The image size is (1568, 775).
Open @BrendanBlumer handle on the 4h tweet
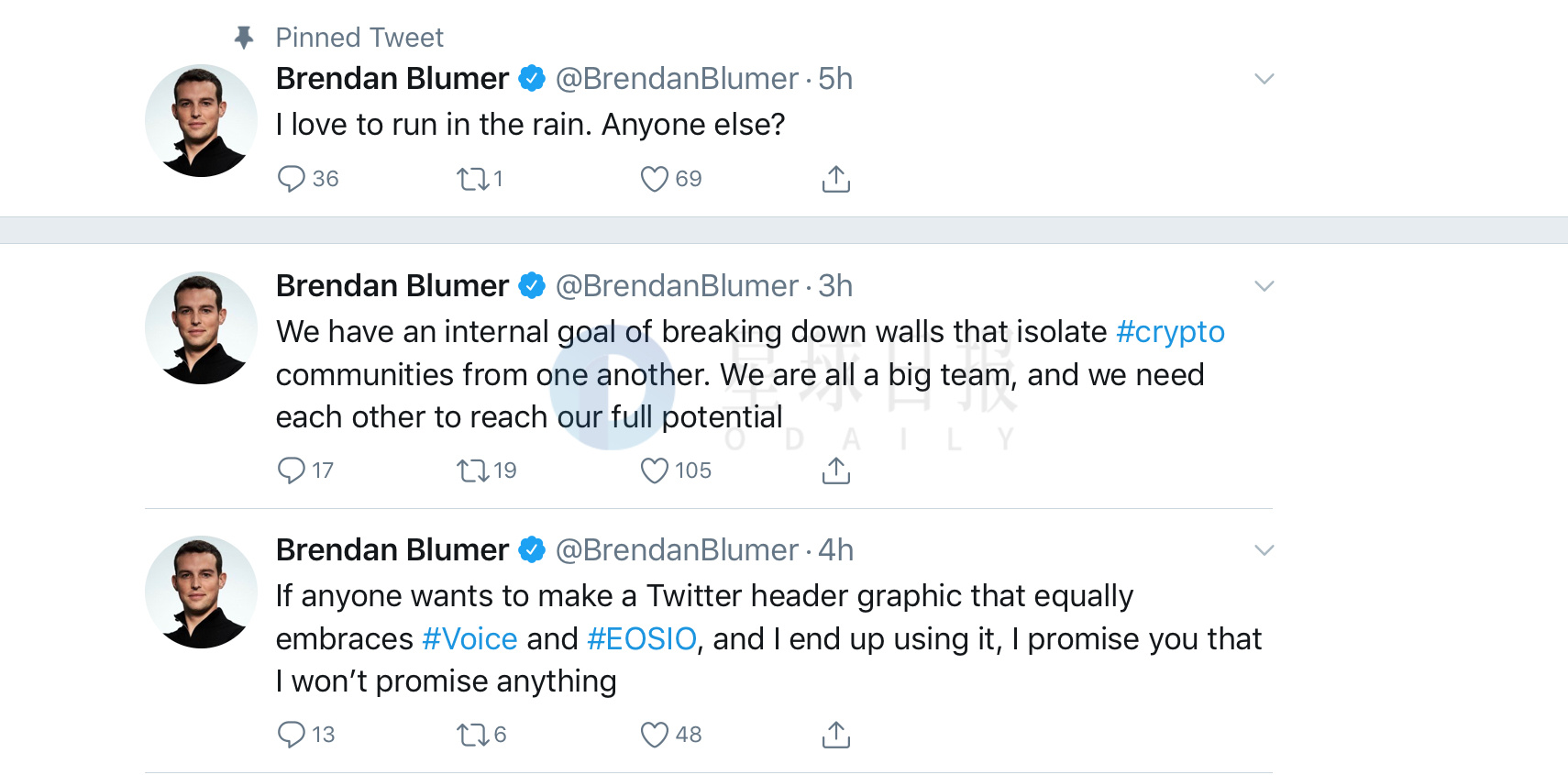(x=677, y=550)
